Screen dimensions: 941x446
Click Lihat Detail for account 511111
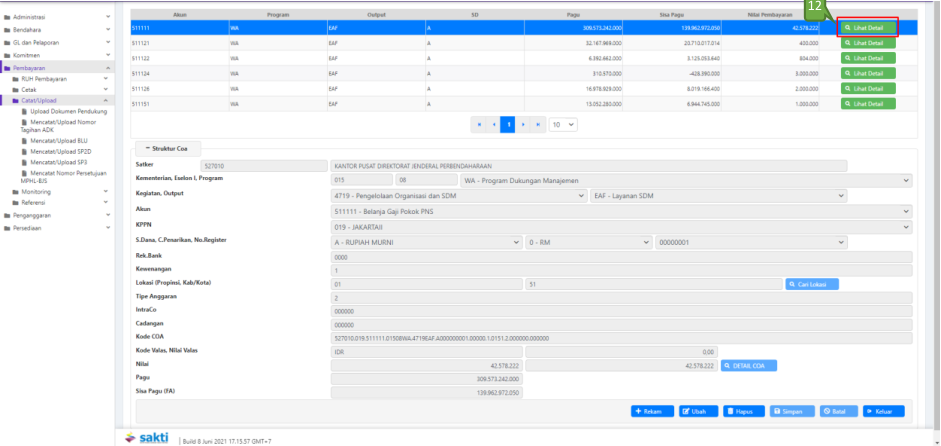coord(866,28)
